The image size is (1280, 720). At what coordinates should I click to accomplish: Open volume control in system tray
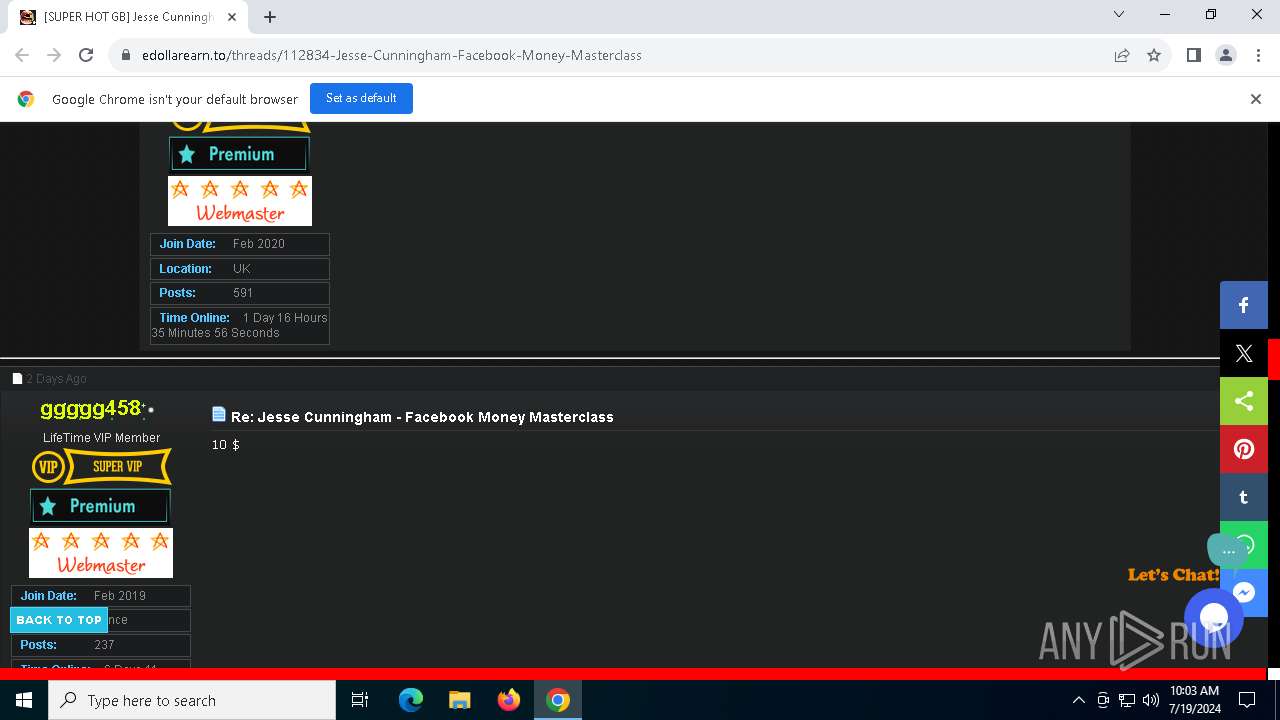(1151, 700)
